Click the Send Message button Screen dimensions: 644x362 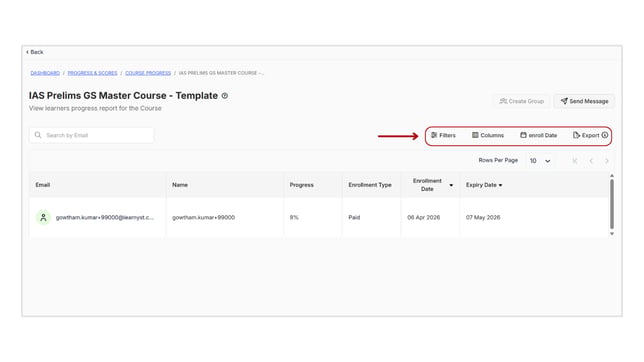[584, 101]
